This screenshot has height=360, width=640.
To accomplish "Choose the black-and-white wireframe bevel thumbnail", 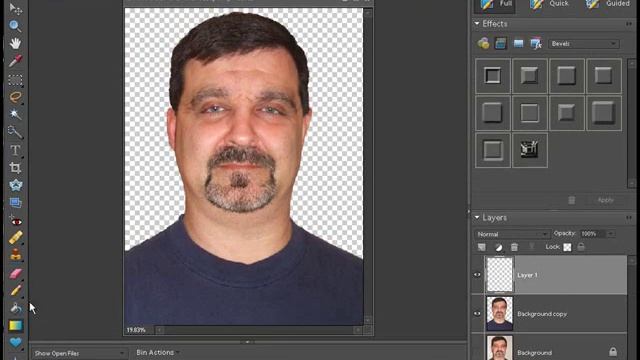I will pos(529,150).
